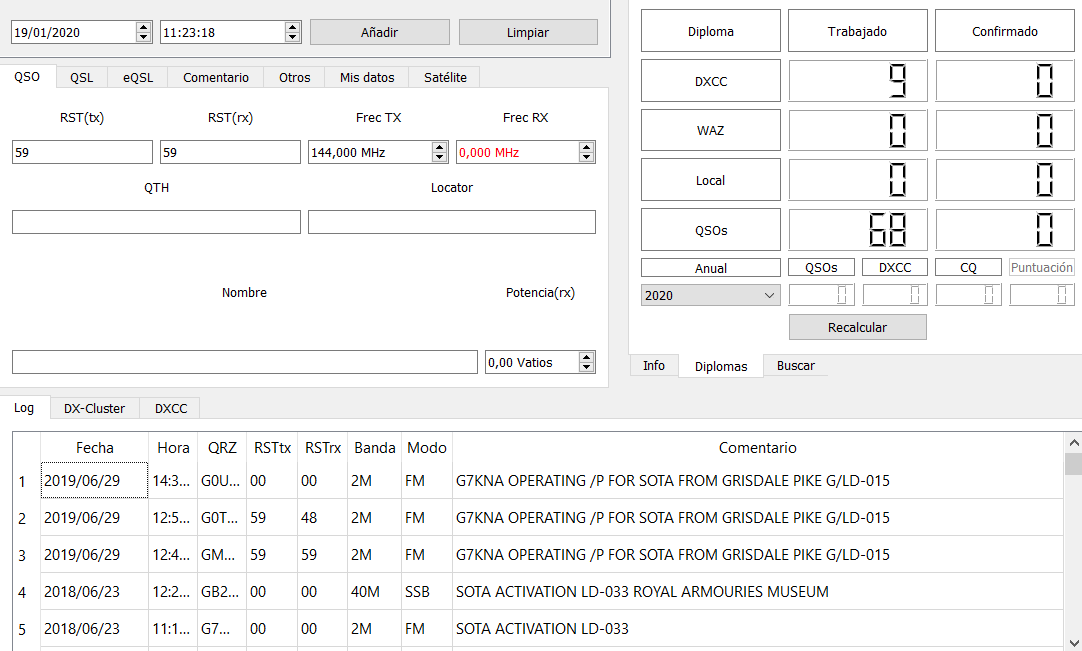Increment the date field up arrow
The width and height of the screenshot is (1082, 651).
click(x=144, y=28)
